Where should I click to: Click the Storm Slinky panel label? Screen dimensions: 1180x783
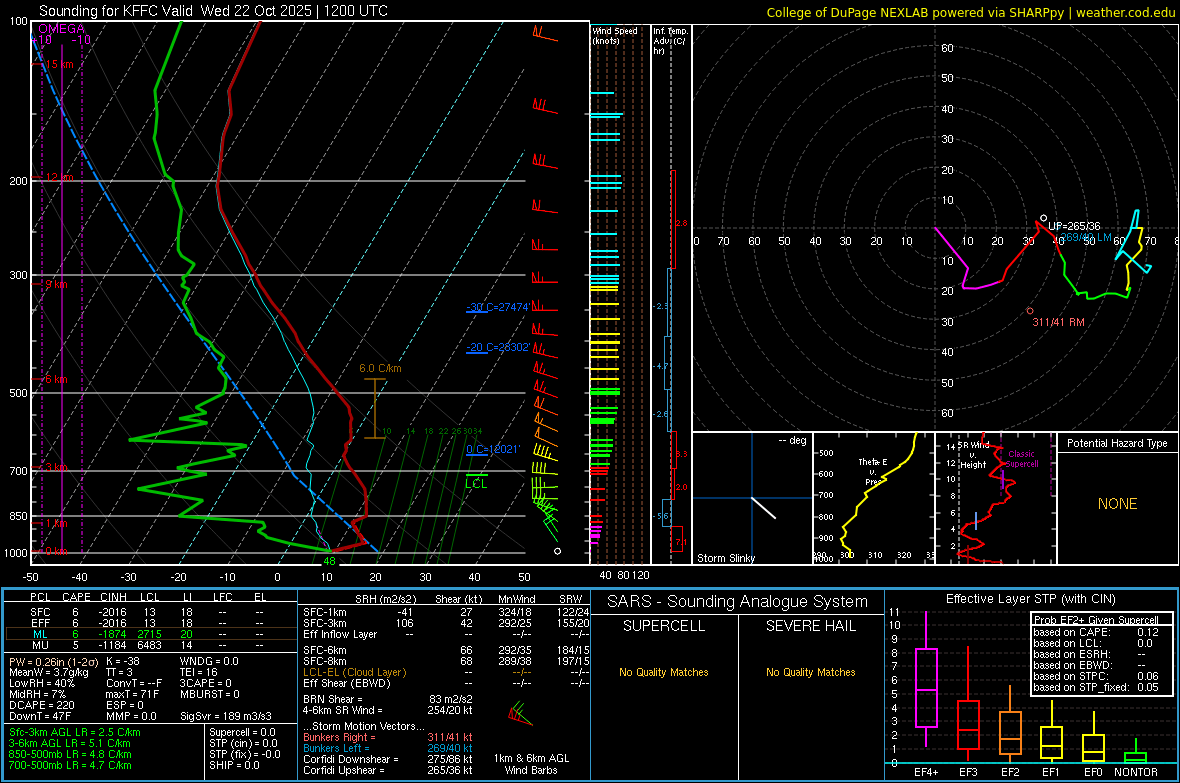click(725, 558)
